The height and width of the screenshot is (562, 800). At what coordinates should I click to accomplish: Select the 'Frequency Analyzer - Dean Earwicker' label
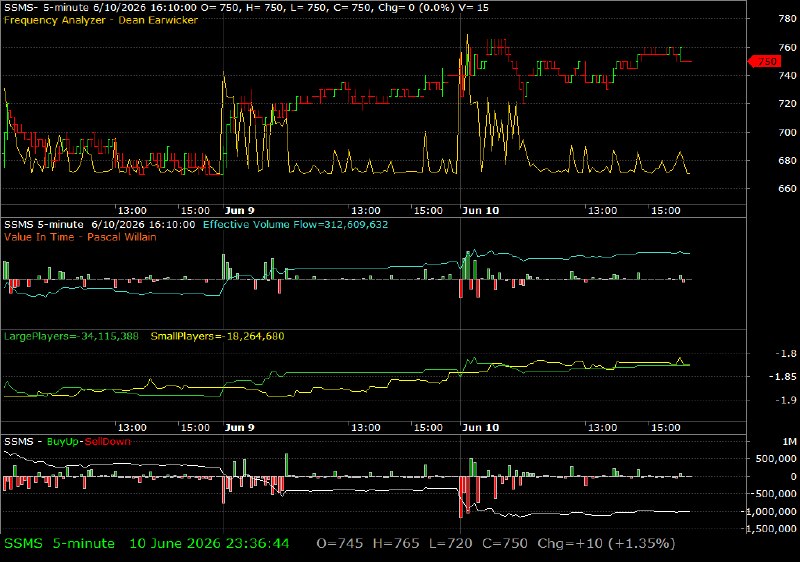[x=101, y=20]
